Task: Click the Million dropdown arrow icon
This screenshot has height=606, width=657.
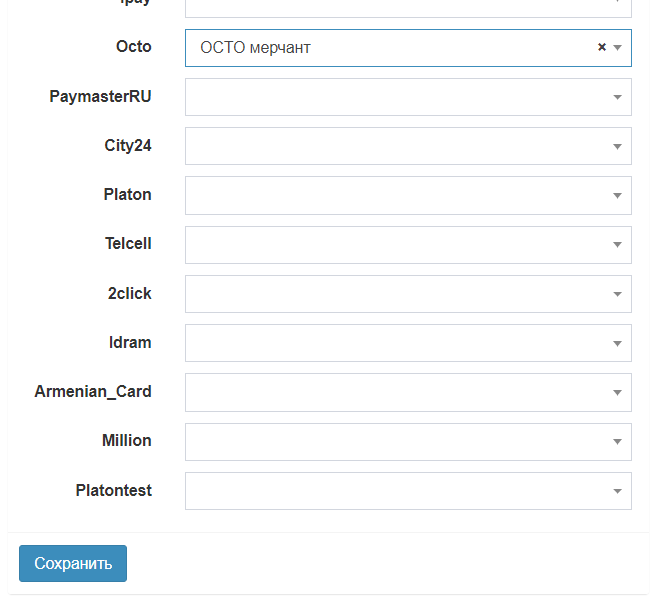Action: point(618,441)
